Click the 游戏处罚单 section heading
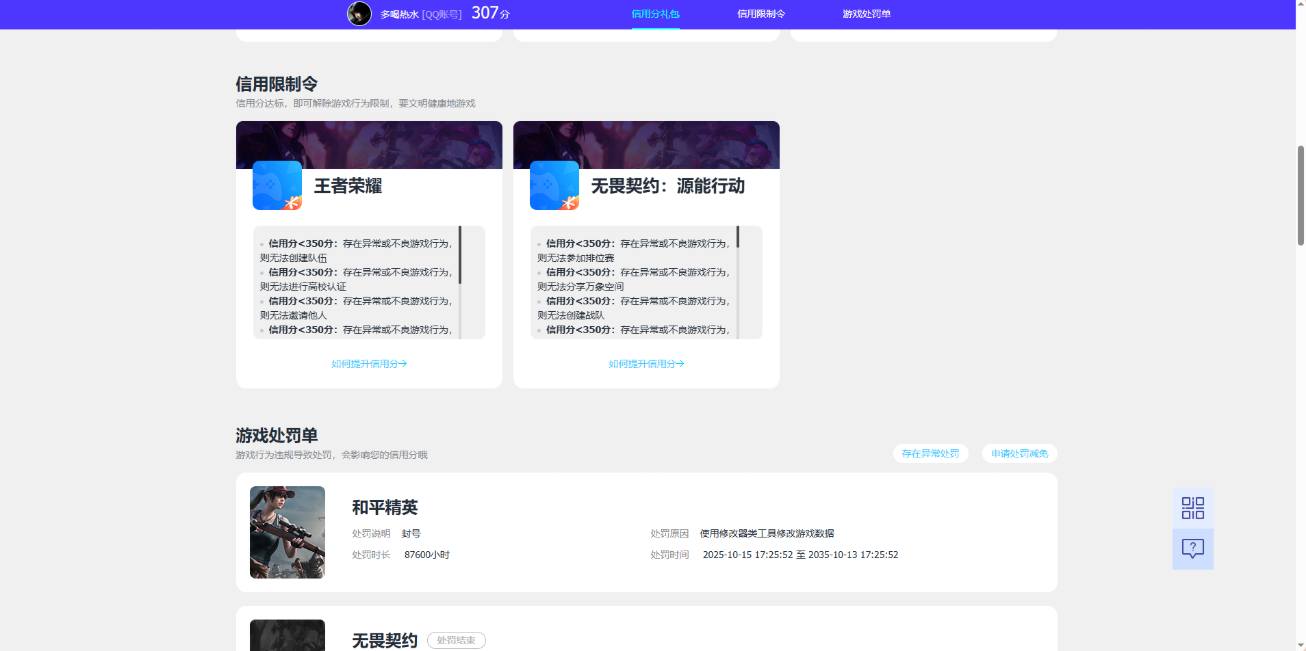Image resolution: width=1306 pixels, height=651 pixels. pos(277,435)
